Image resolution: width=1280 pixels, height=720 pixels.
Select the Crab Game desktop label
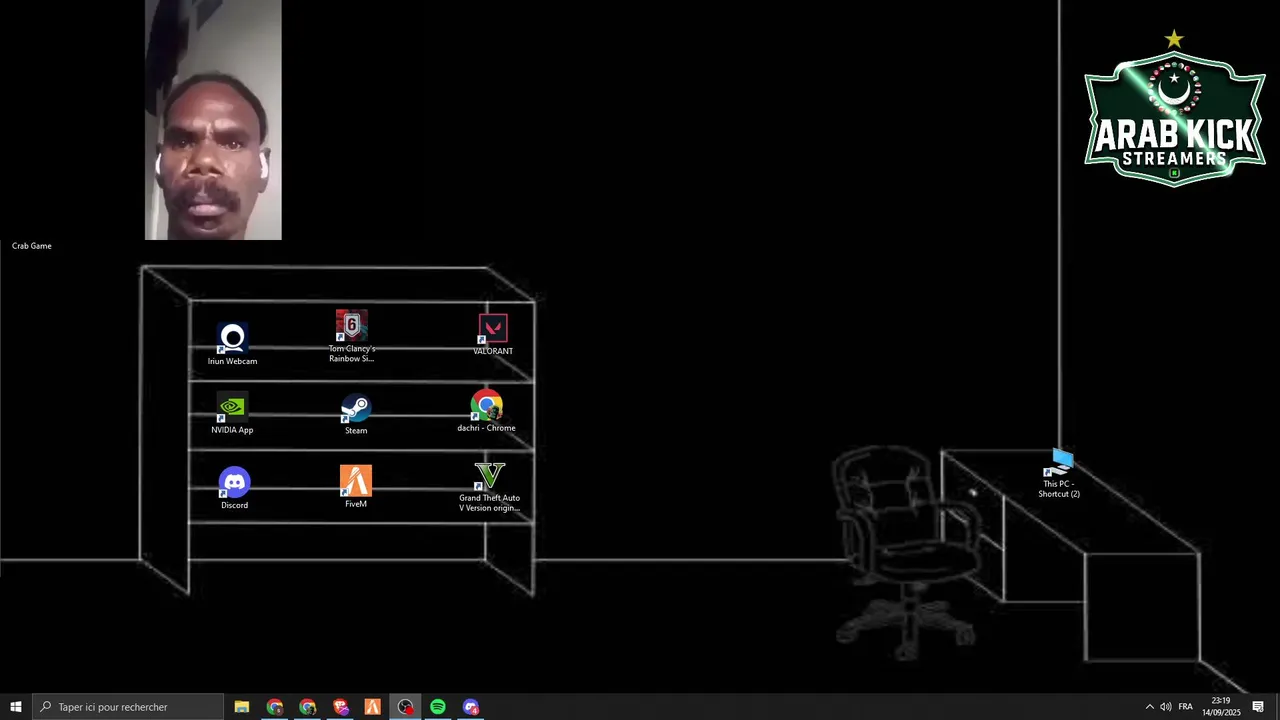pyautogui.click(x=32, y=246)
